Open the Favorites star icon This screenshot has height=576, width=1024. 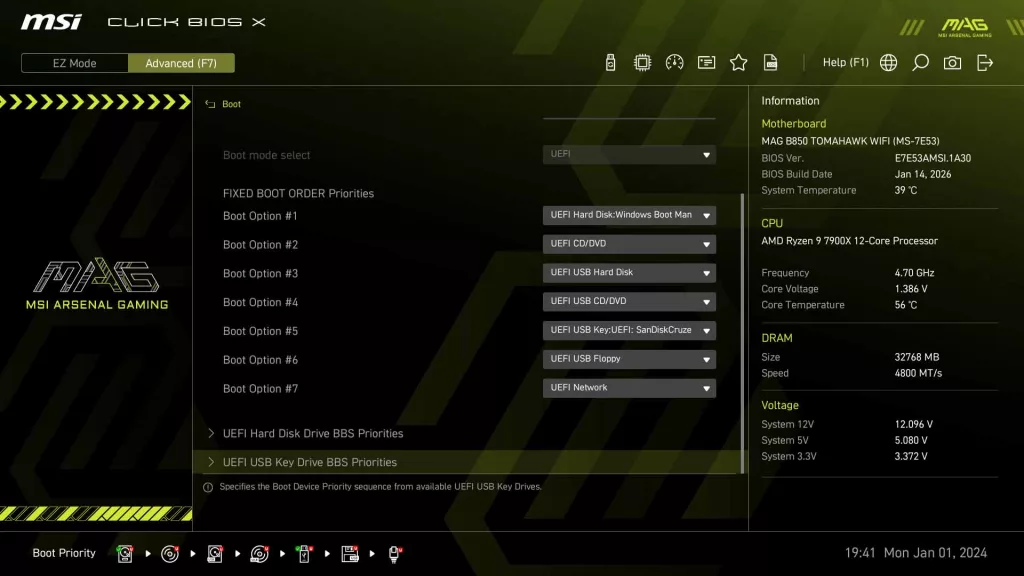click(x=738, y=62)
